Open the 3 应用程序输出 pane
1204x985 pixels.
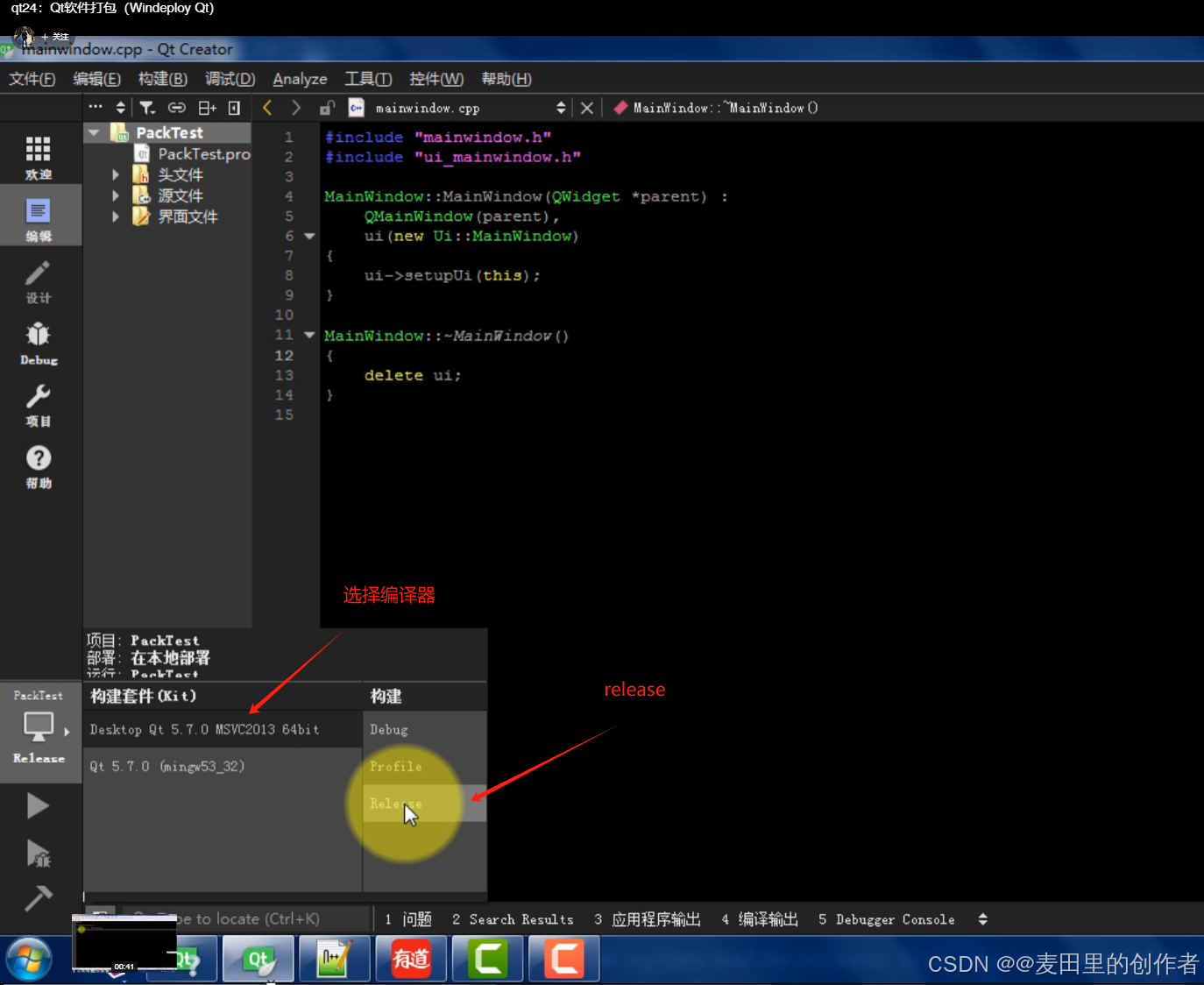(x=648, y=919)
